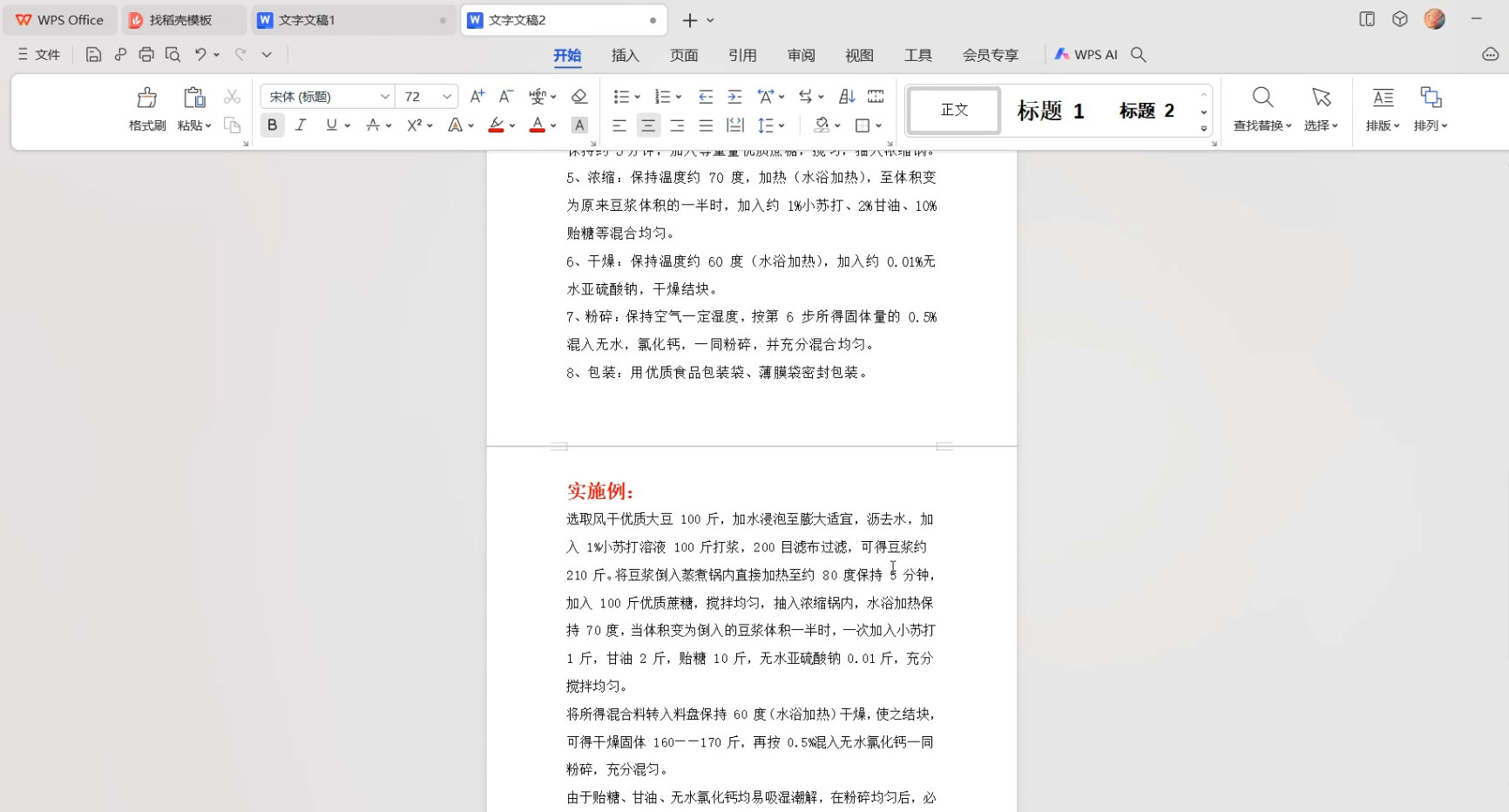Click the distributed alignment icon
This screenshot has height=812, width=1509.
coord(734,125)
